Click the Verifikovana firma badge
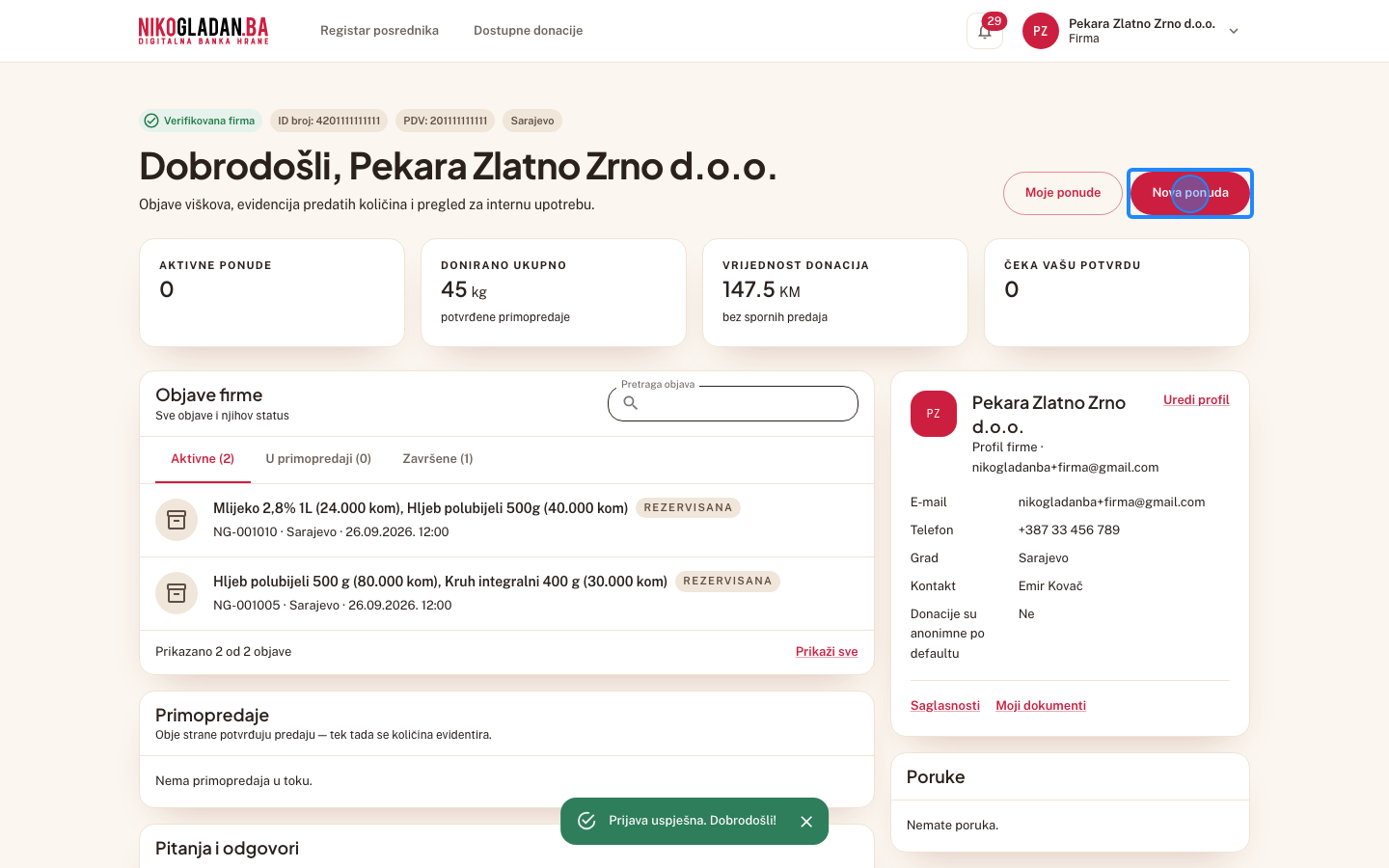 pyautogui.click(x=201, y=121)
